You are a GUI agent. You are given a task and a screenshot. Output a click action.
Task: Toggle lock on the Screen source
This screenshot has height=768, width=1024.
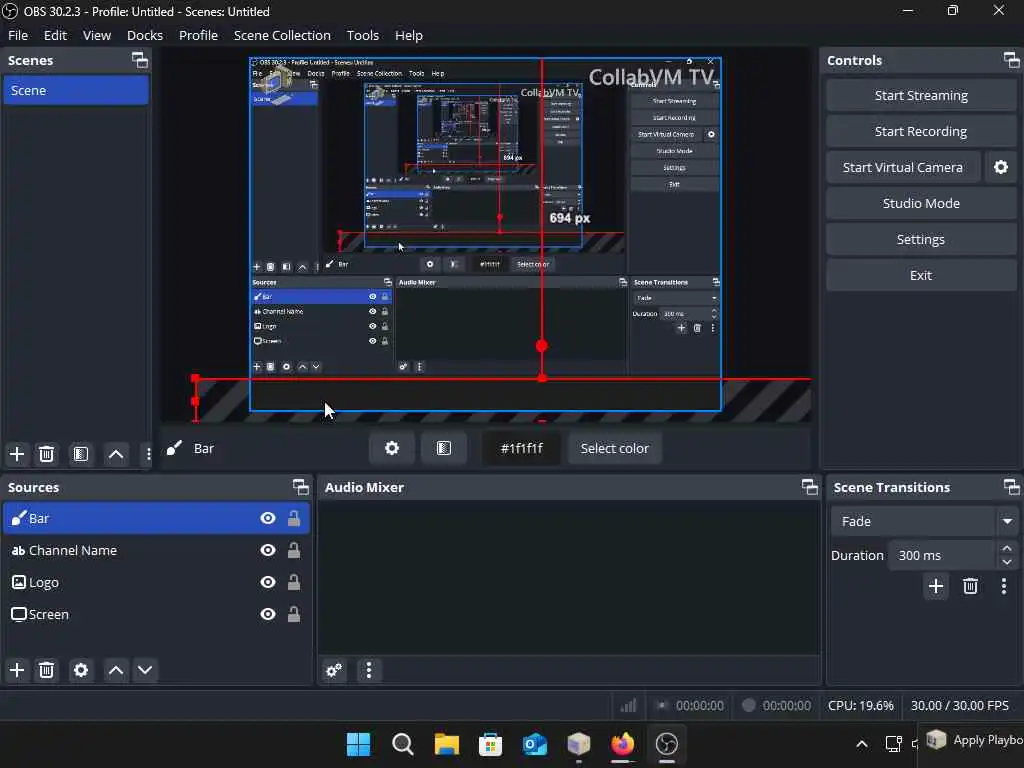pos(294,614)
